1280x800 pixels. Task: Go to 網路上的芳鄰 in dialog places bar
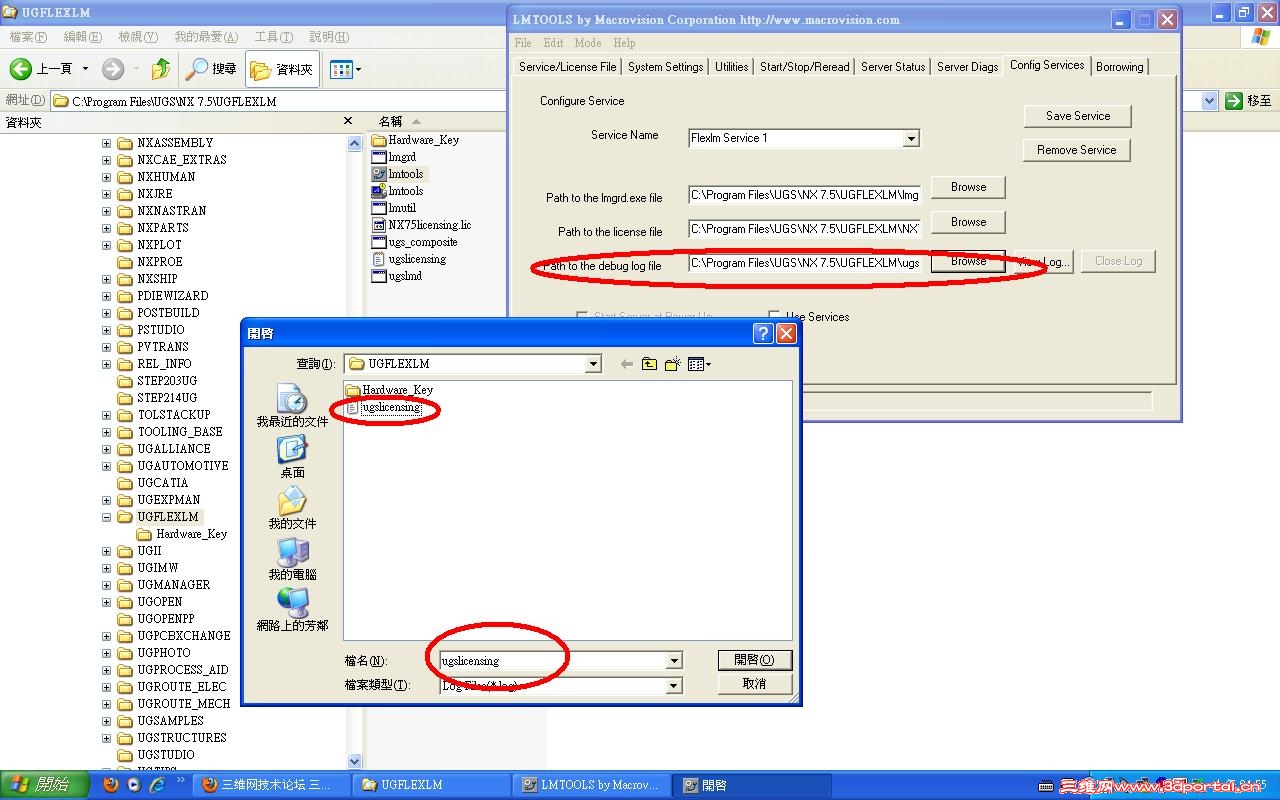coord(292,610)
